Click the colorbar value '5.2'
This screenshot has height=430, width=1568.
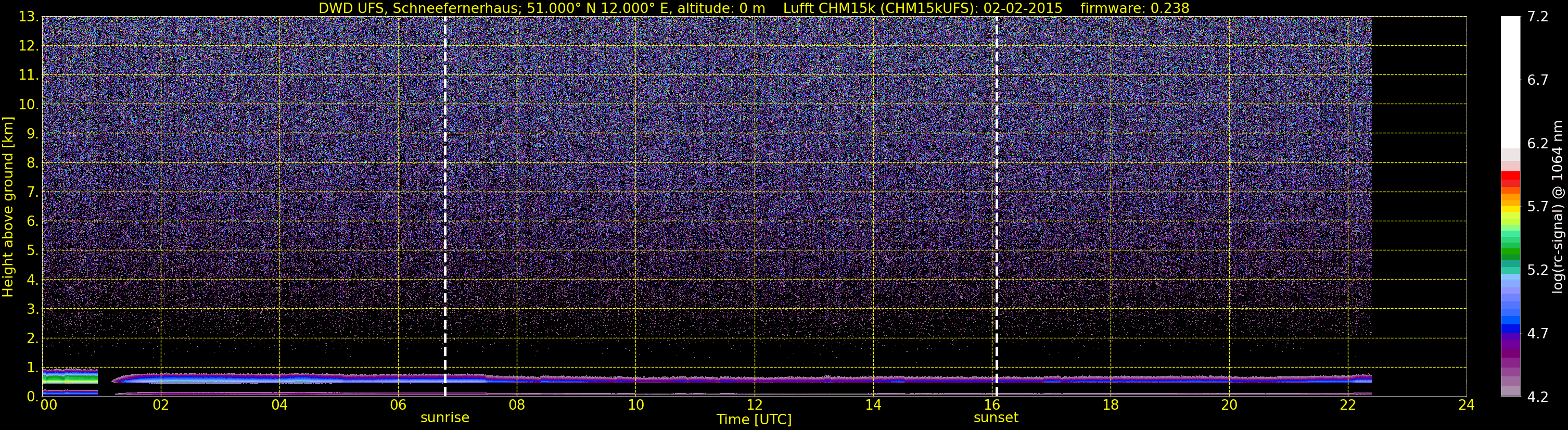1538,270
